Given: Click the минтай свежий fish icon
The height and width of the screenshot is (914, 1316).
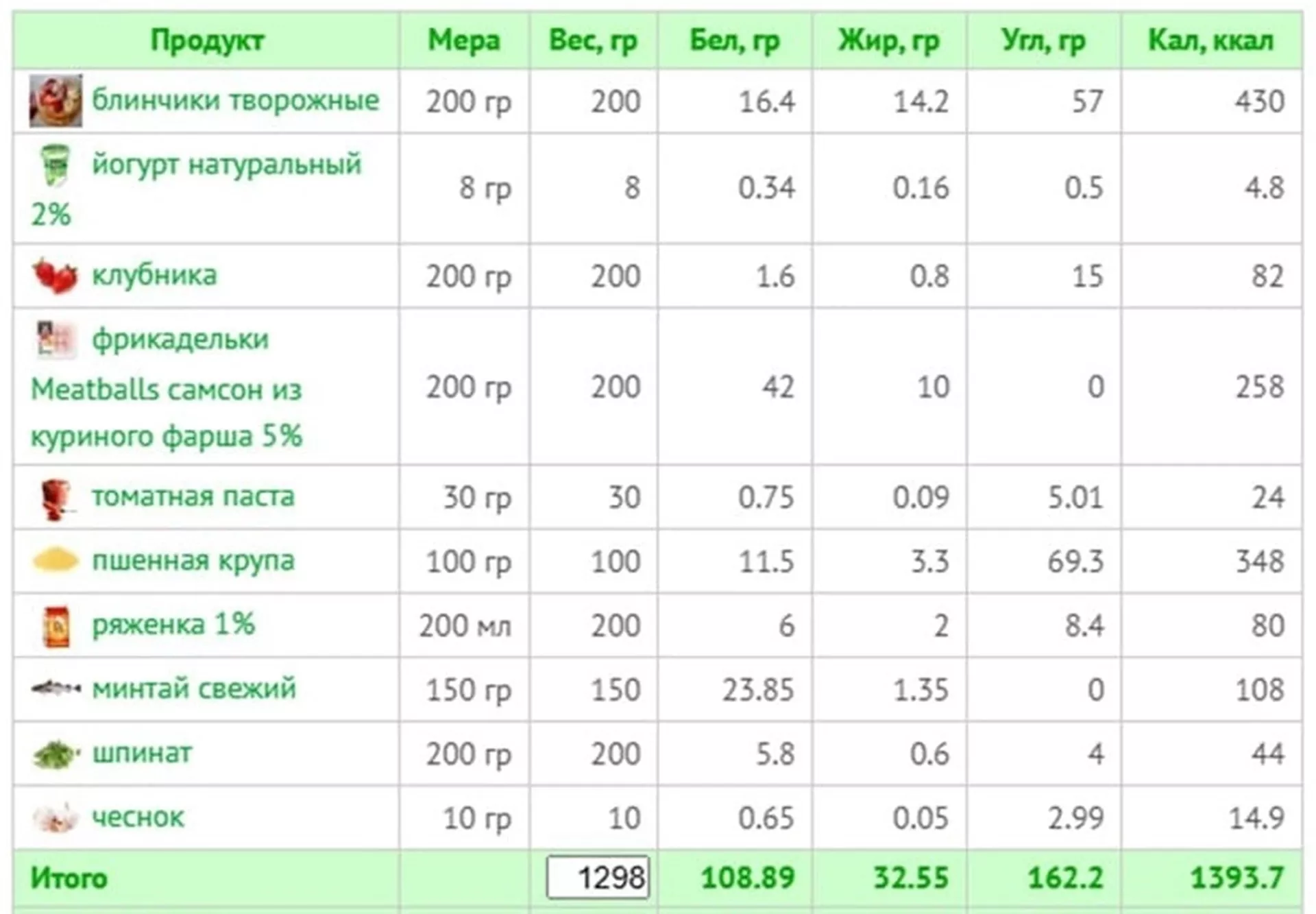Looking at the screenshot, I should [56, 688].
